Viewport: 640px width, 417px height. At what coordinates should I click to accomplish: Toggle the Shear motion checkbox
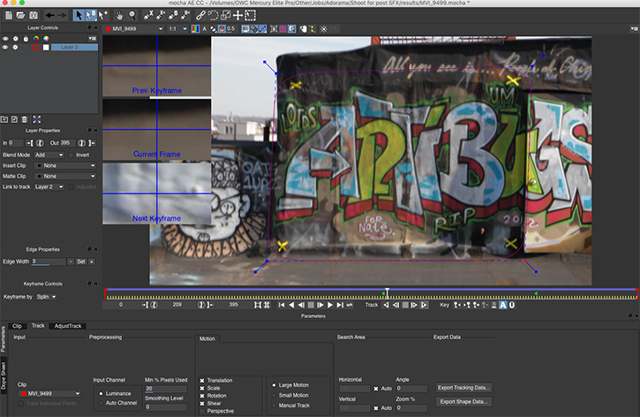[202, 404]
